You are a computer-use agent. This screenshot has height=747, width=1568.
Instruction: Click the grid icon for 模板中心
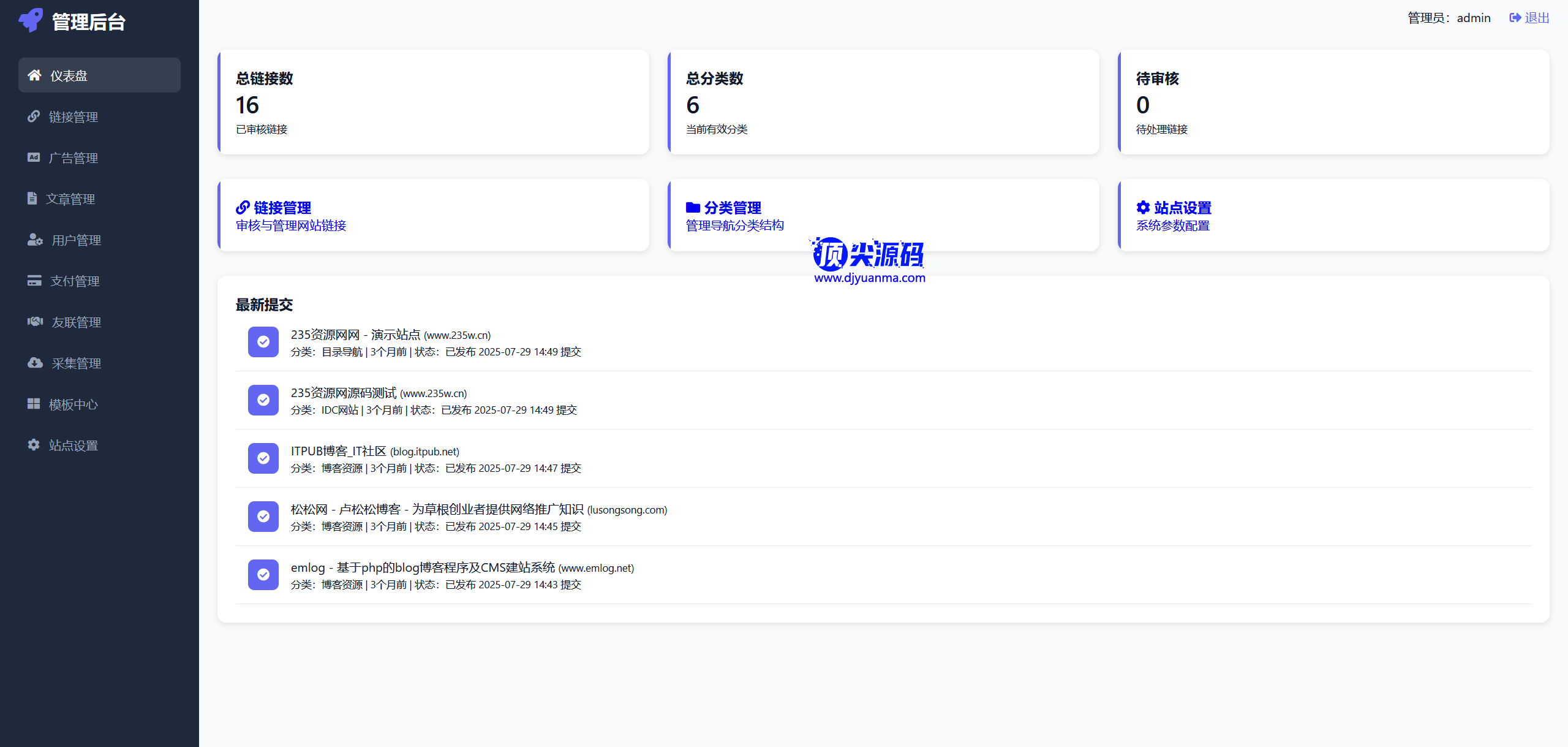(34, 404)
